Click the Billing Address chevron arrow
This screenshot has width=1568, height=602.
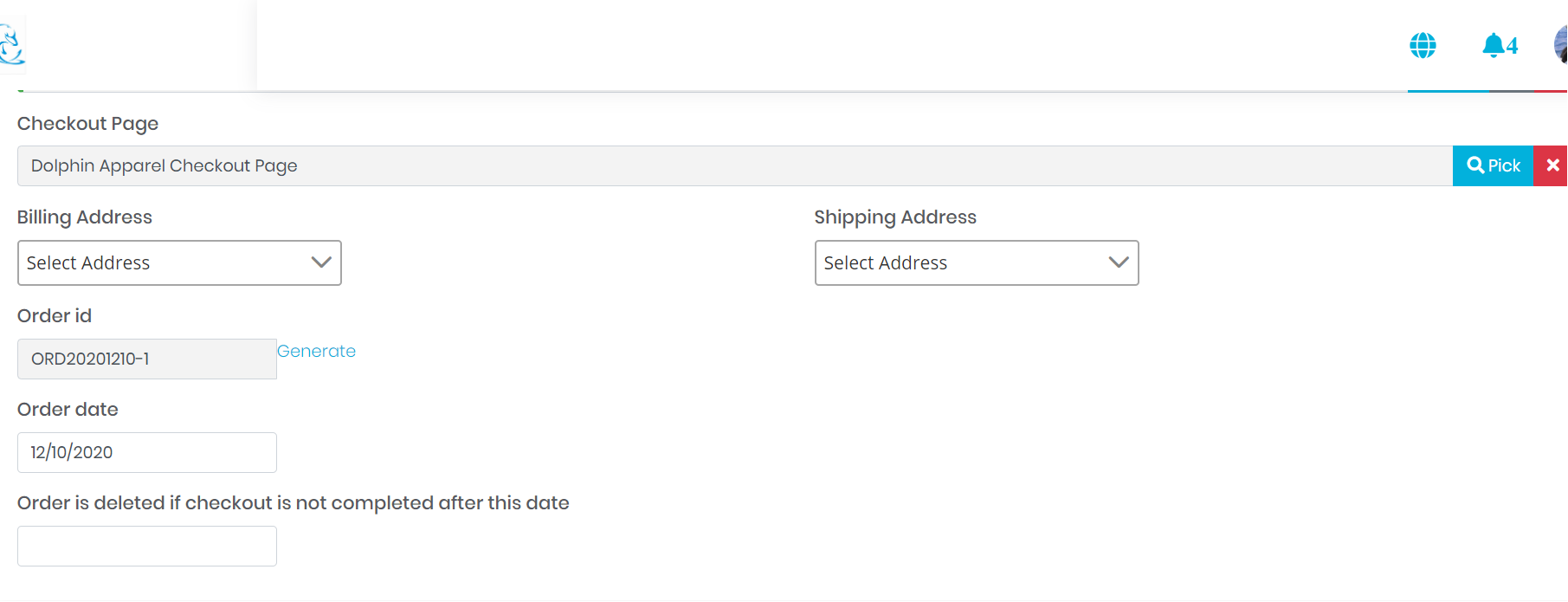point(321,262)
